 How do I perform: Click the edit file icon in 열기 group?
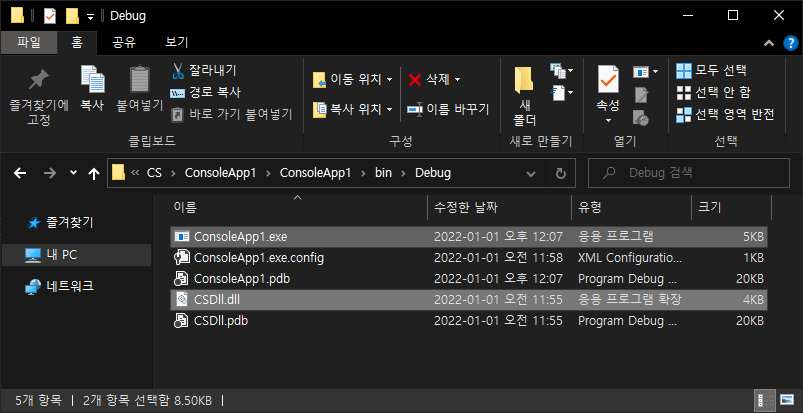[641, 95]
